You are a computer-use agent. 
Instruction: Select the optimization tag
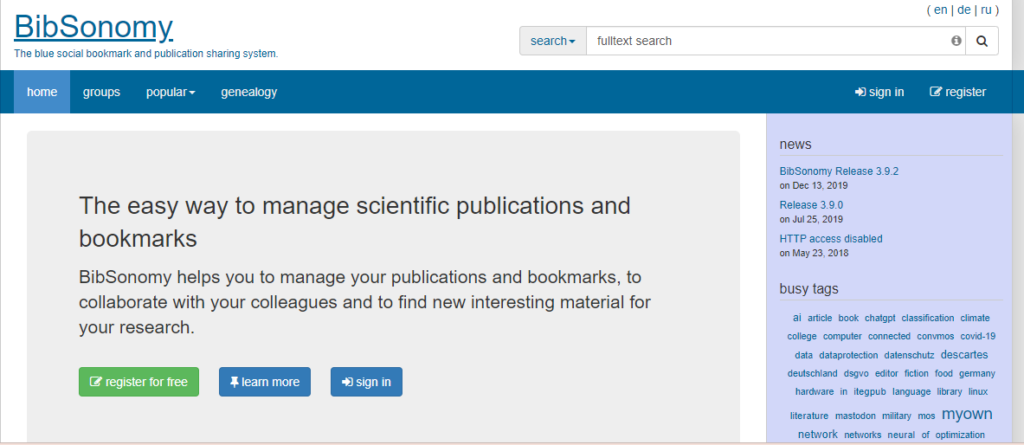point(960,435)
